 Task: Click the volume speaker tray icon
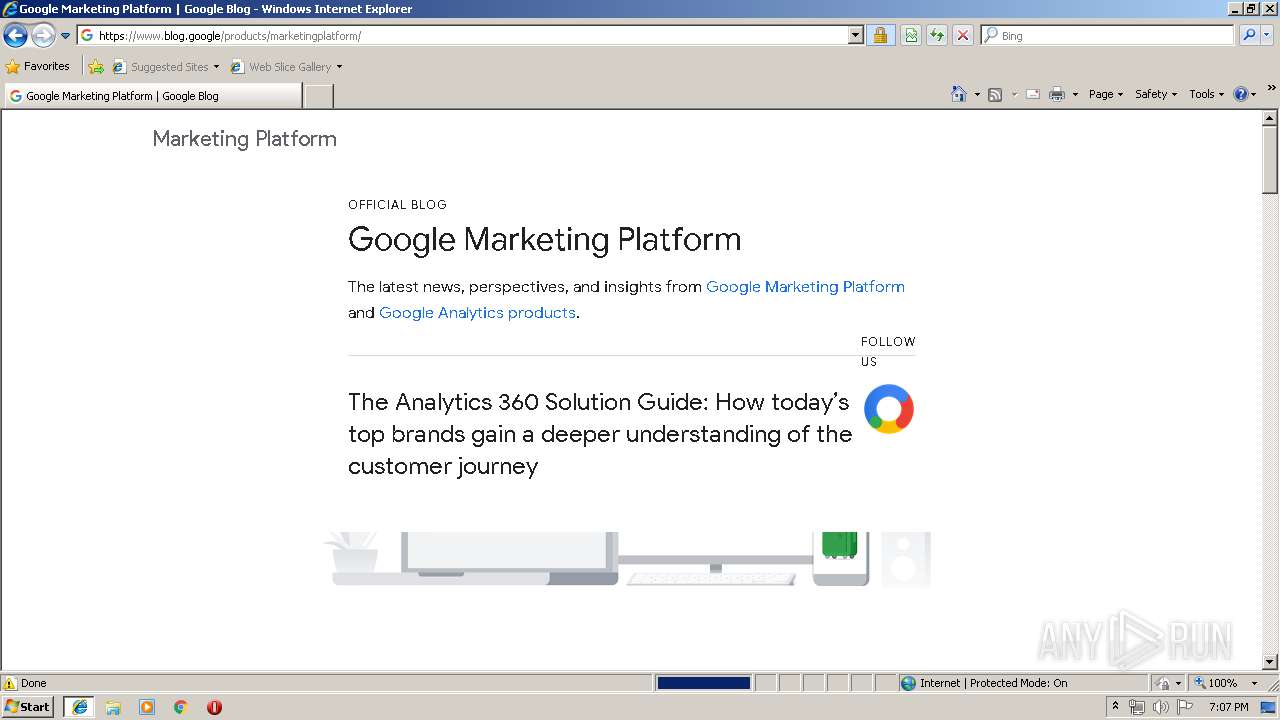(x=1161, y=707)
